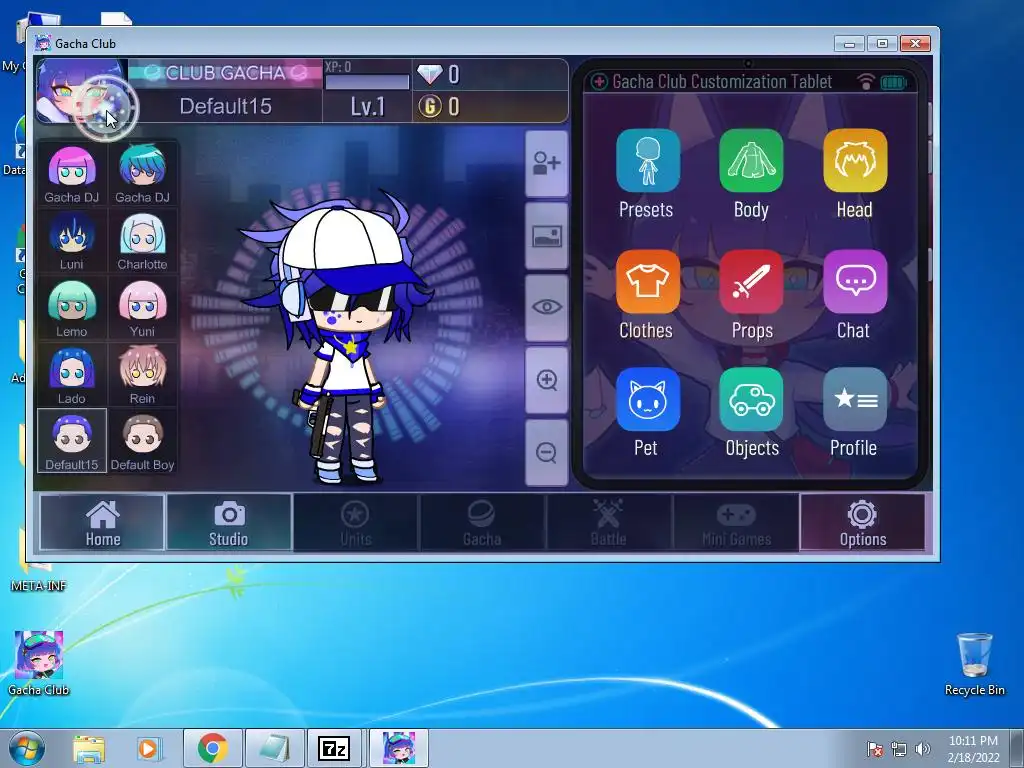
Task: Open the Head customization icon
Action: point(855,161)
